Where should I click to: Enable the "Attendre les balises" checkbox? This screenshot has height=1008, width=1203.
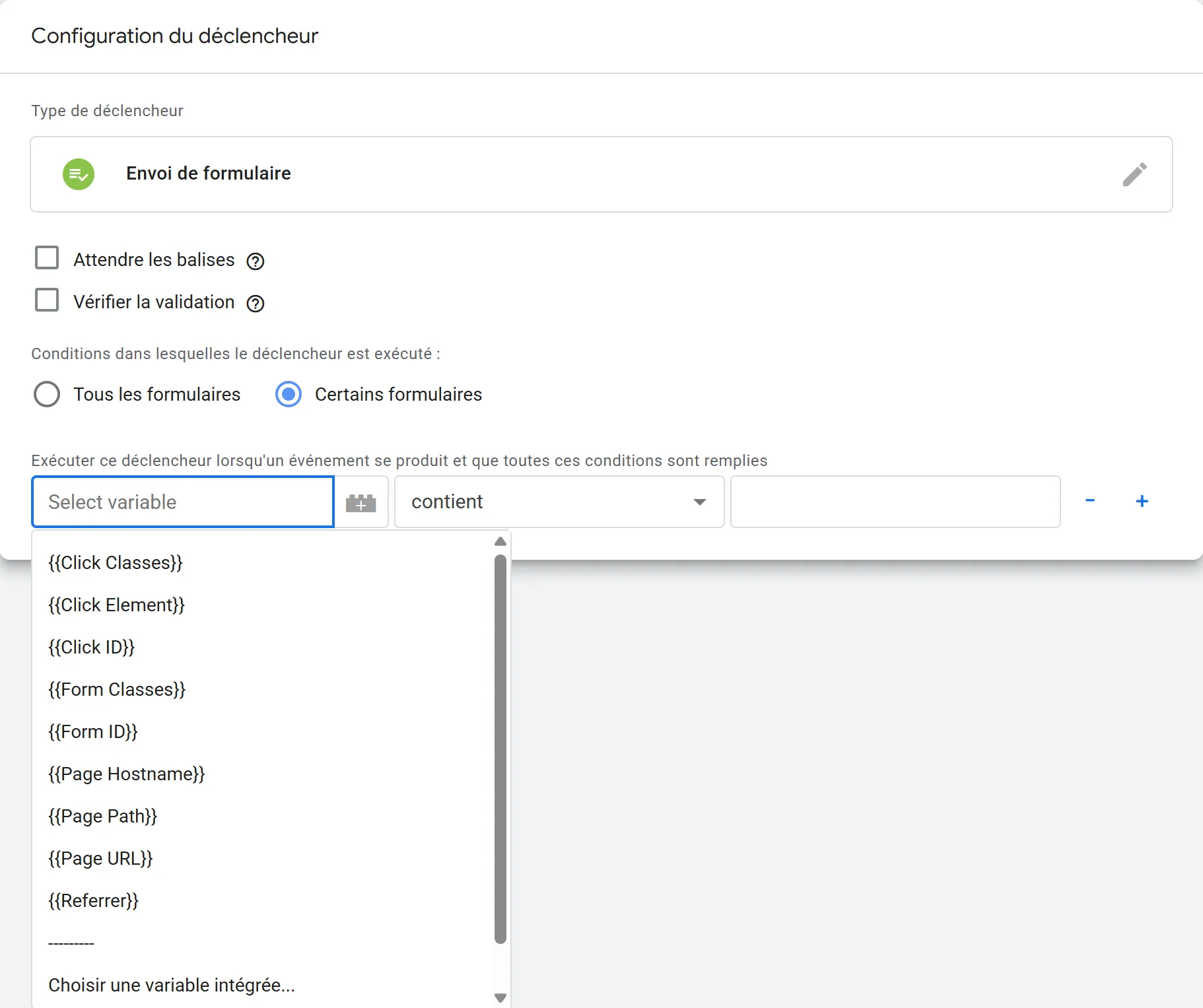pyautogui.click(x=47, y=257)
